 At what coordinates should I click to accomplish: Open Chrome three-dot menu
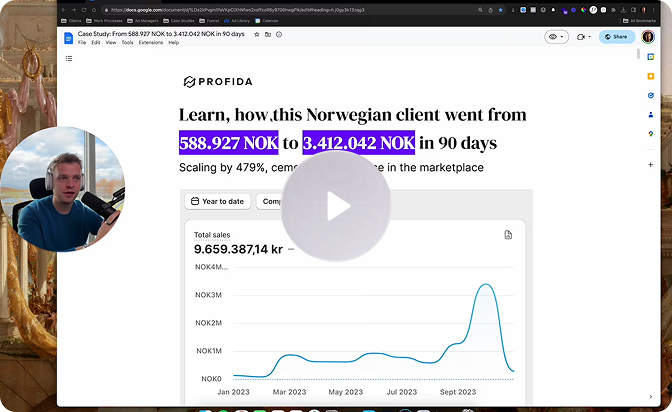point(654,10)
